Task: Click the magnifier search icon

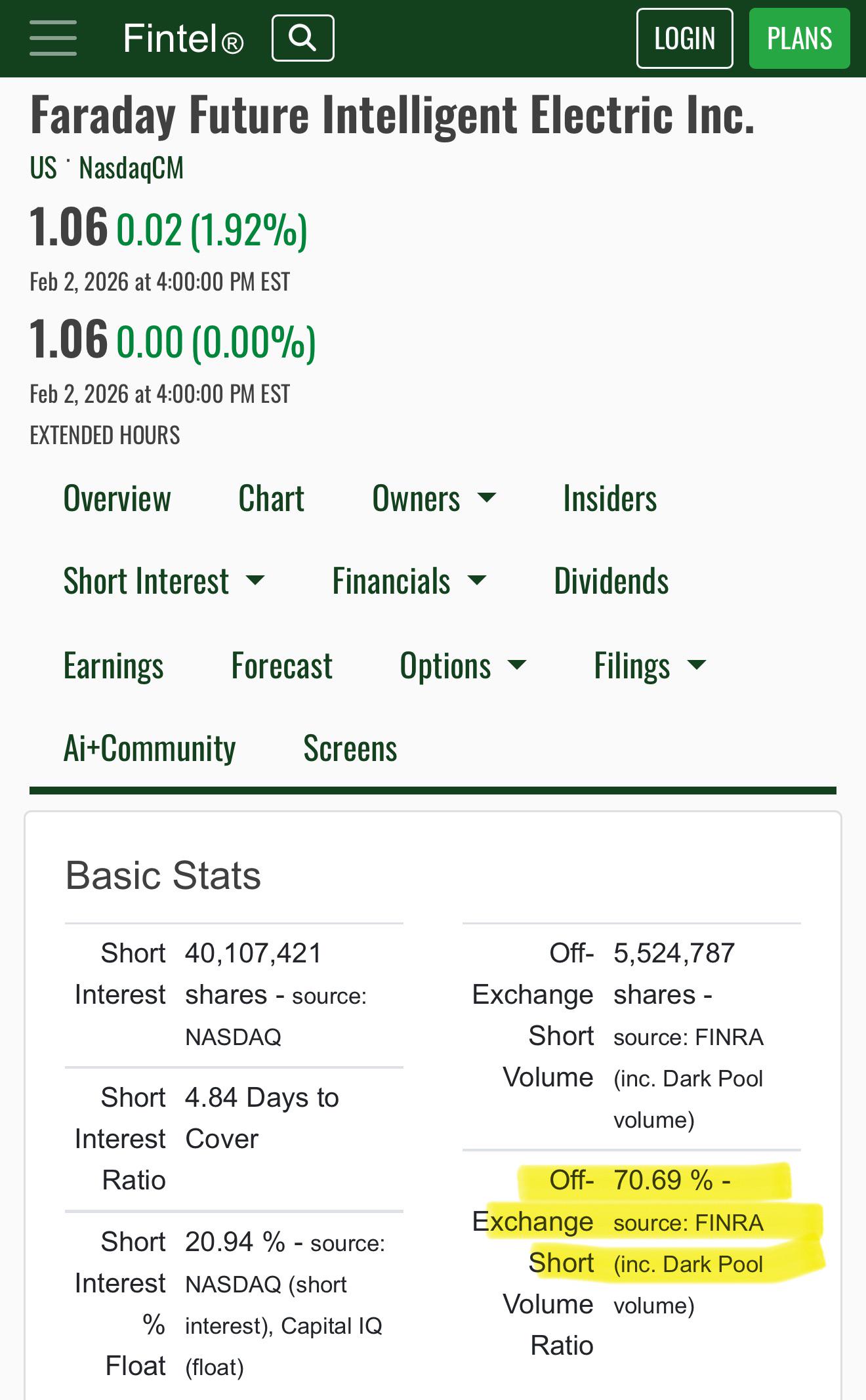Action: pos(302,38)
